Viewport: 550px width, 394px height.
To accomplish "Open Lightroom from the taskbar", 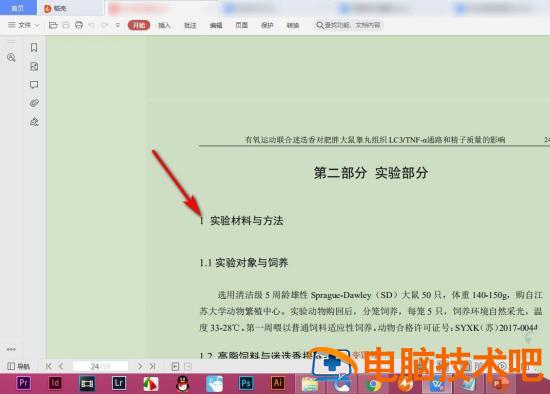I will point(119,383).
